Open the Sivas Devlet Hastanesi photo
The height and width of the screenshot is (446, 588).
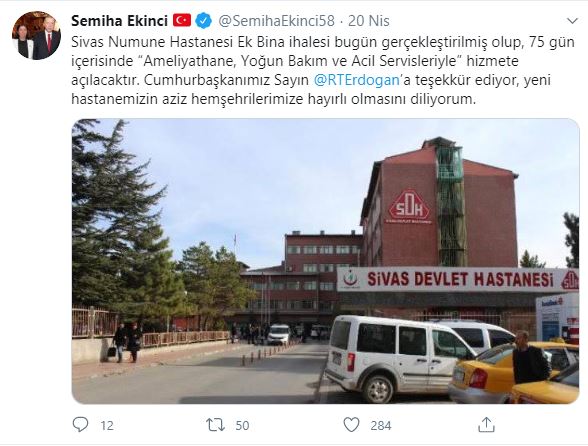pos(326,261)
